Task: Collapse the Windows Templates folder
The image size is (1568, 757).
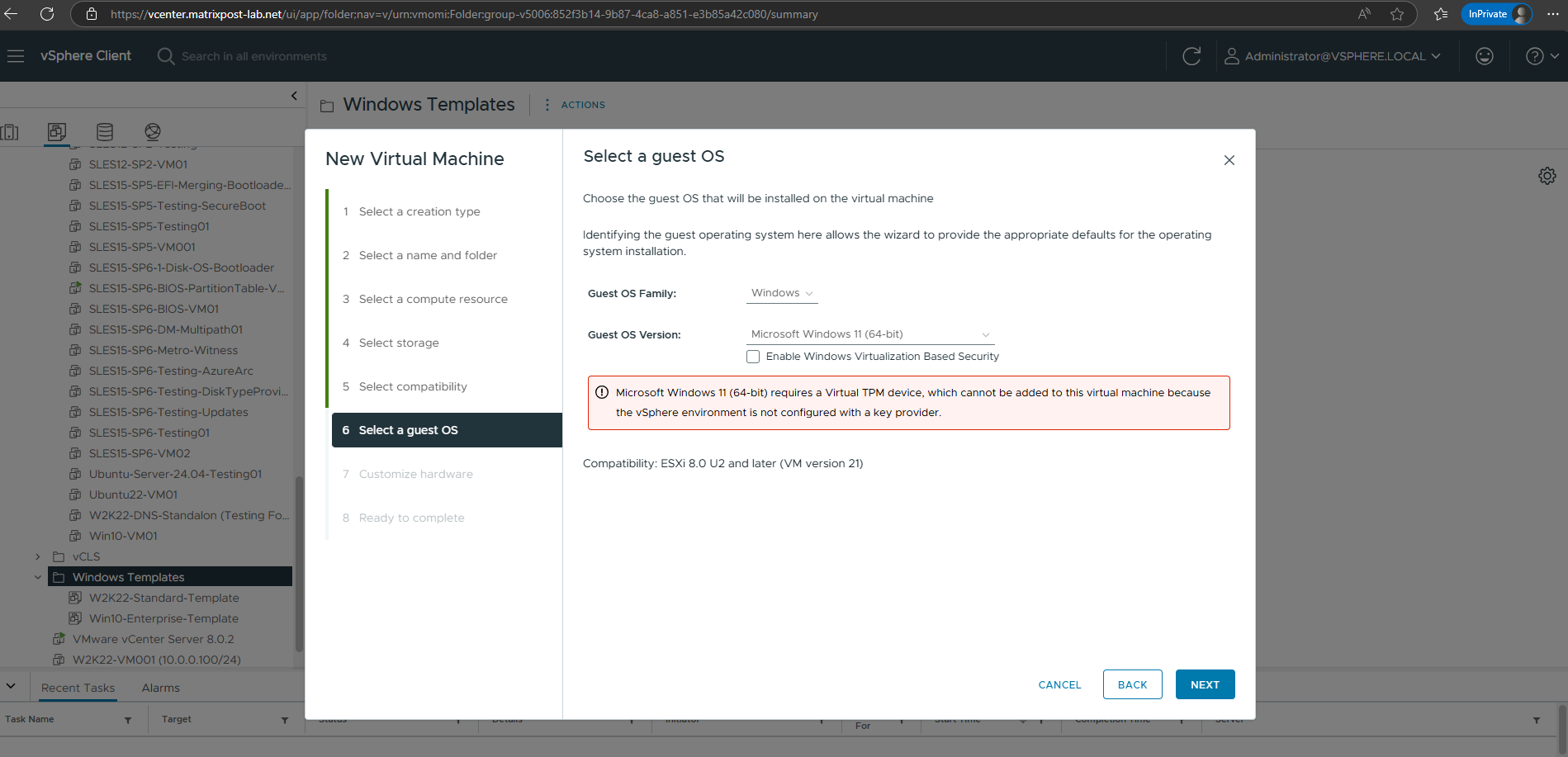Action: click(38, 577)
